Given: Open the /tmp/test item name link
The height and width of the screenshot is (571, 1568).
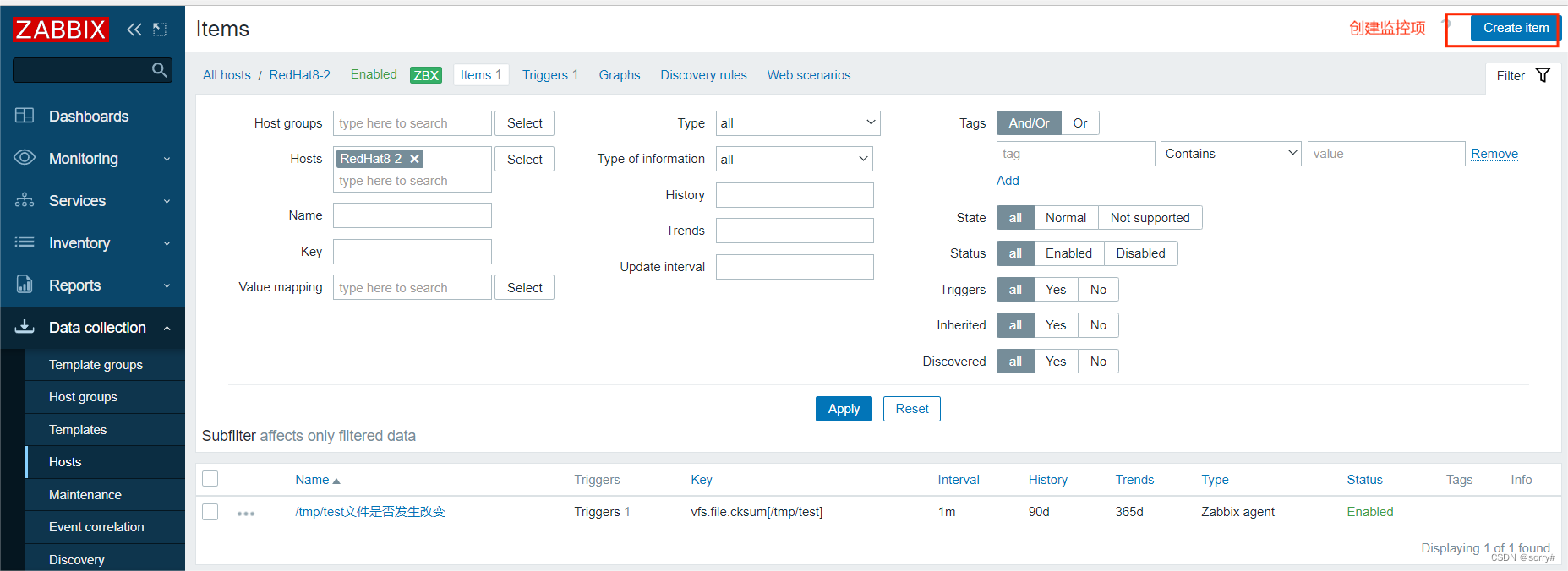Looking at the screenshot, I should point(370,512).
